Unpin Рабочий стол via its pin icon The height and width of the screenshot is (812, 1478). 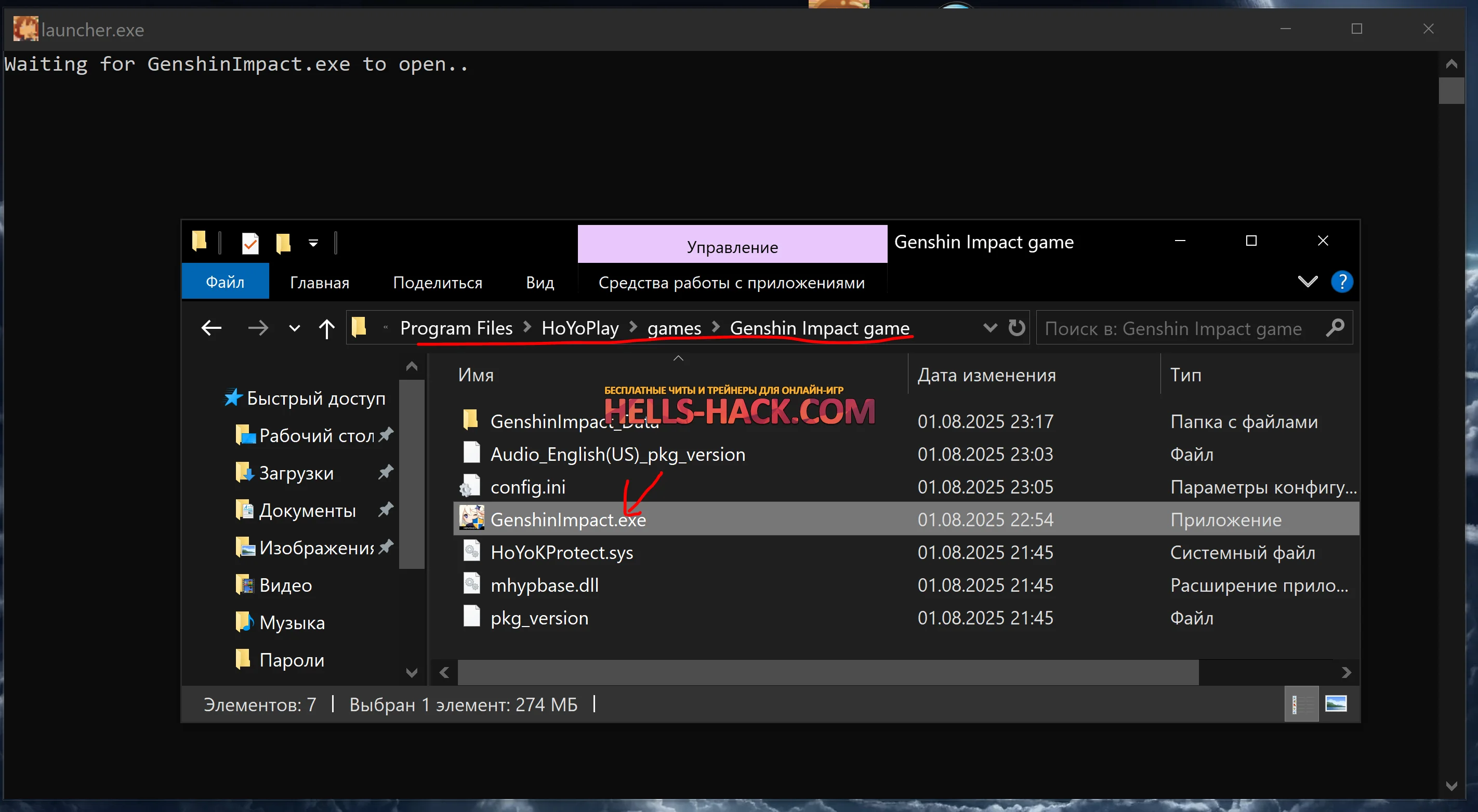[x=386, y=434]
